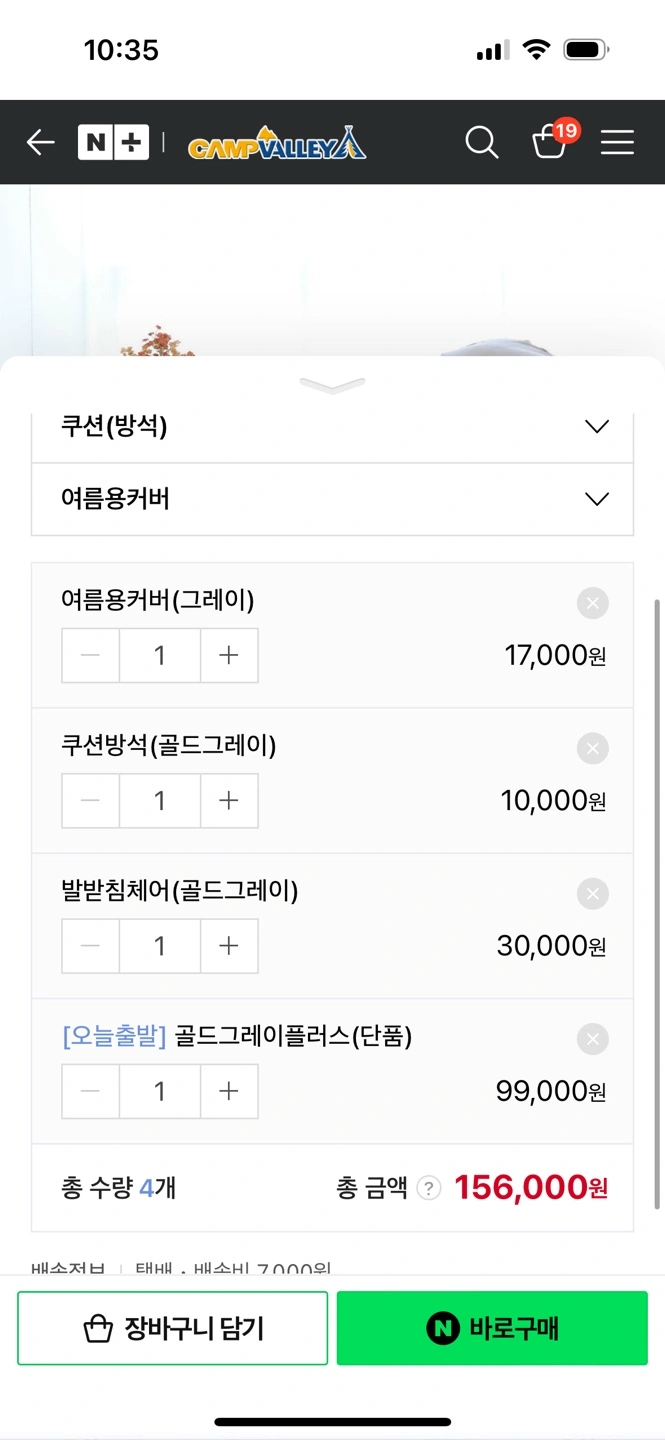The image size is (665, 1440).
Task: Collapse the option sheet with the top chevron
Action: pyautogui.click(x=332, y=385)
